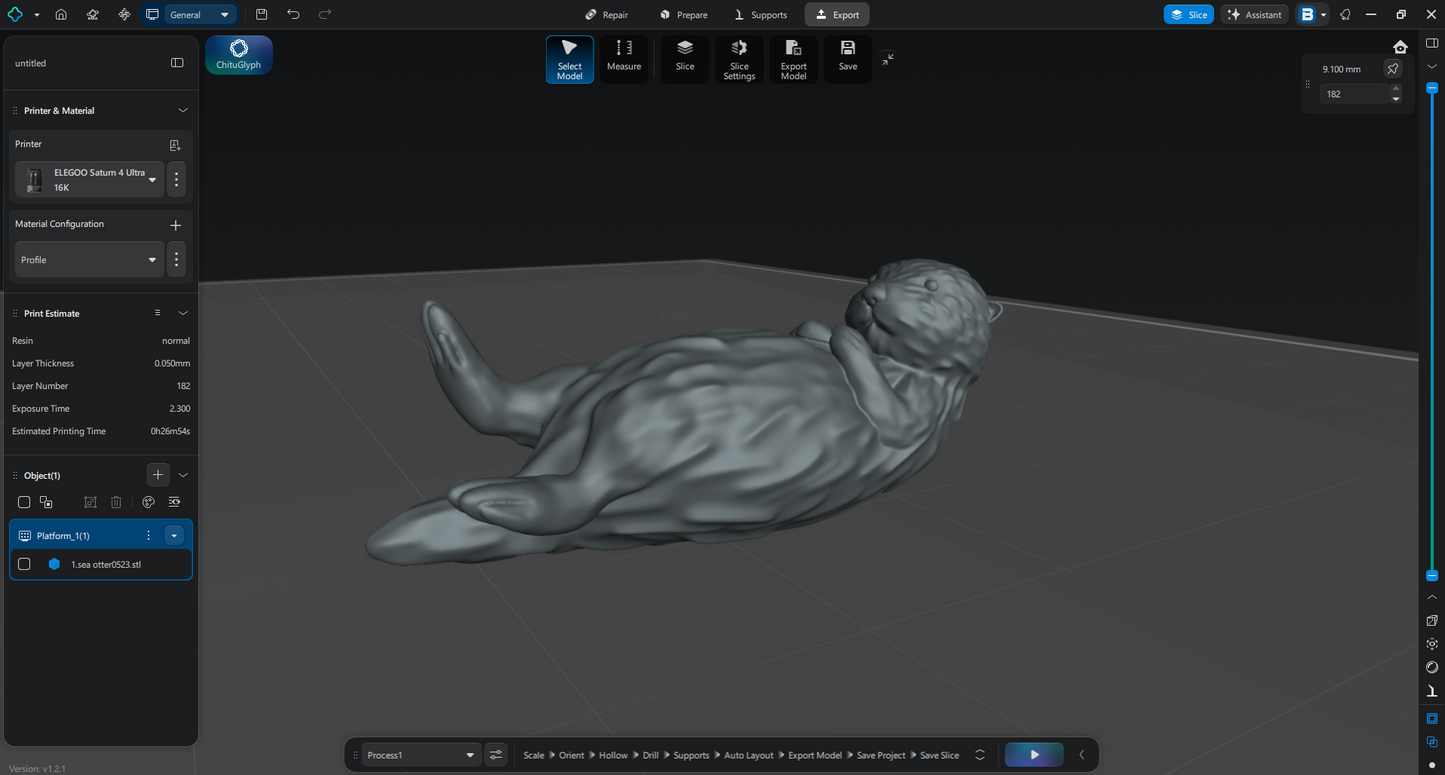Click the invert selection icon
The image size is (1445, 775).
pos(46,502)
